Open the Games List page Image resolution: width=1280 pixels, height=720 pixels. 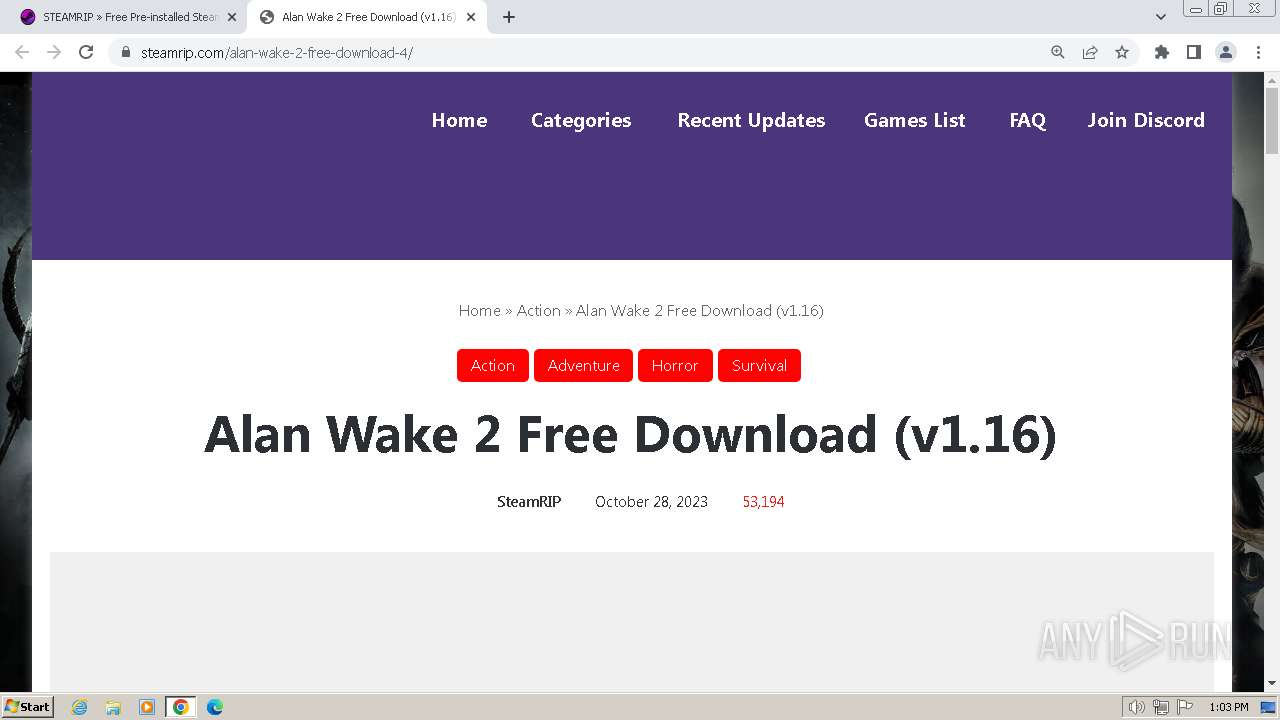(x=915, y=120)
